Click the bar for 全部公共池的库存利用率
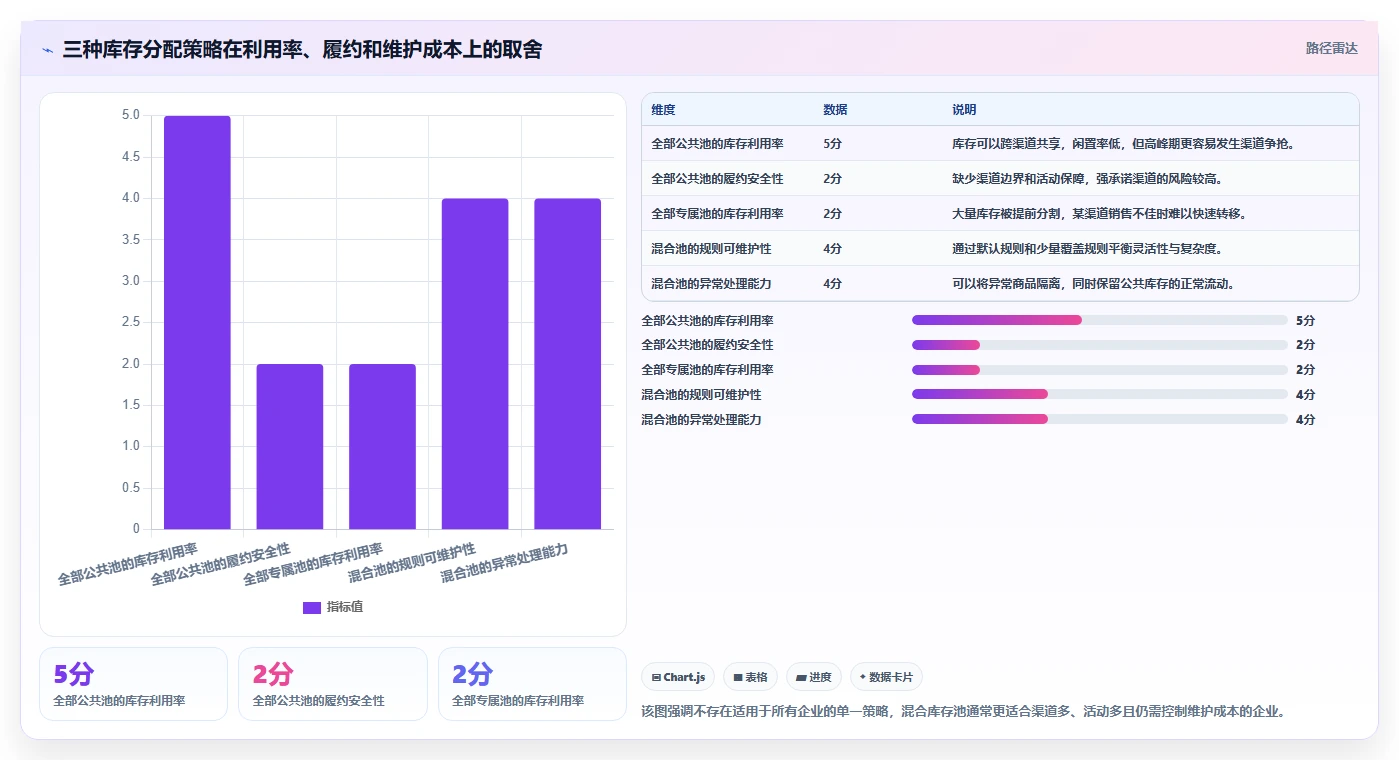Image resolution: width=1399 pixels, height=760 pixels. pos(197,322)
